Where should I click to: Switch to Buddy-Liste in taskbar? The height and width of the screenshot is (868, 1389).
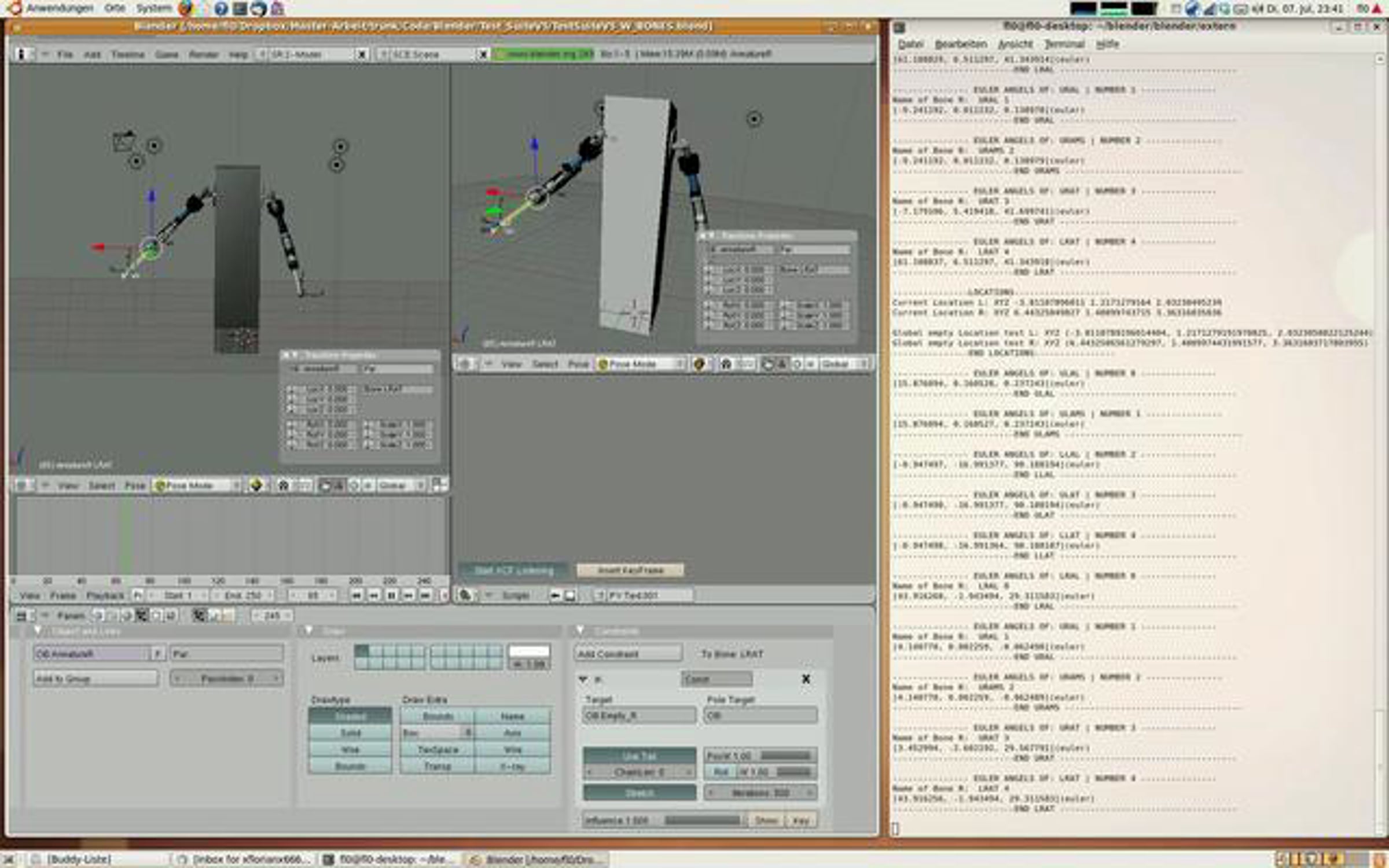[78, 859]
